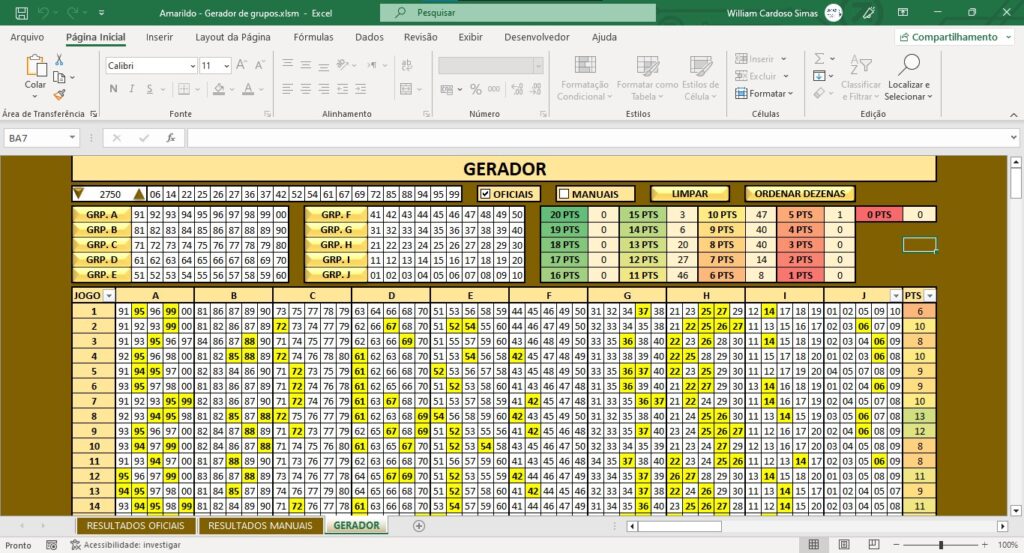Check the MANUAIS checkbox
This screenshot has width=1024, height=553.
click(564, 194)
